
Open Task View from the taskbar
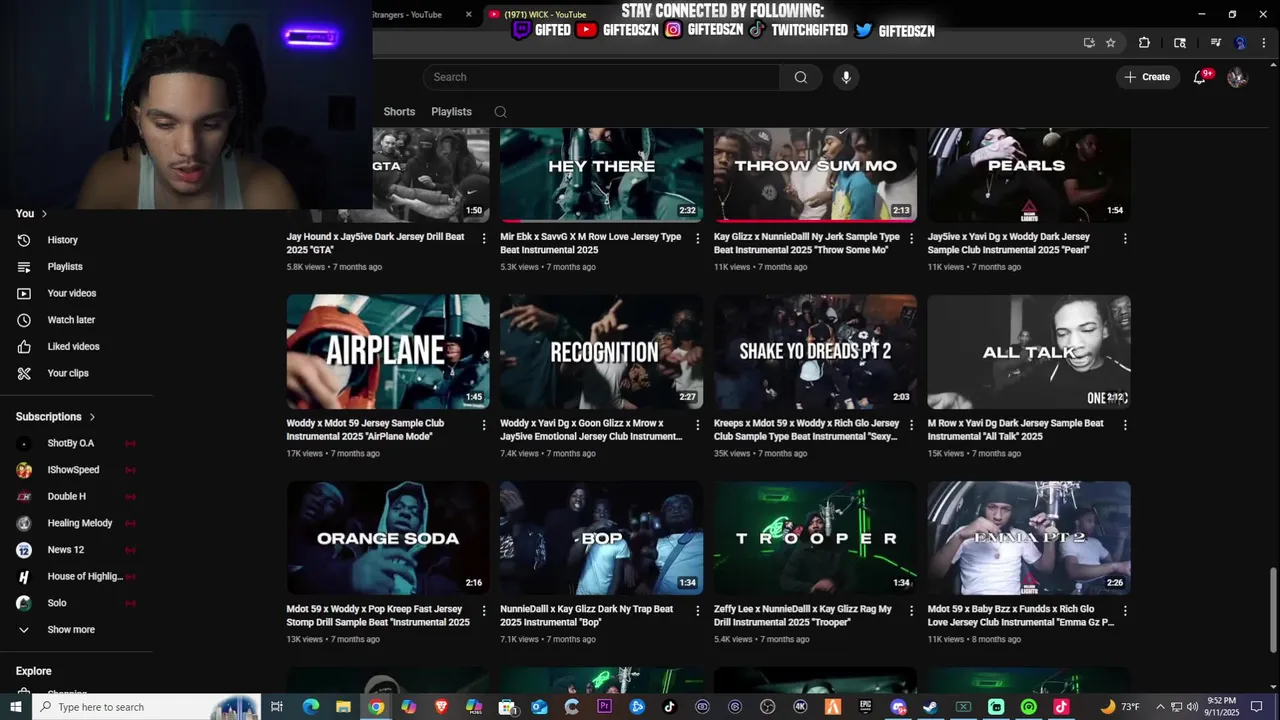pos(277,707)
